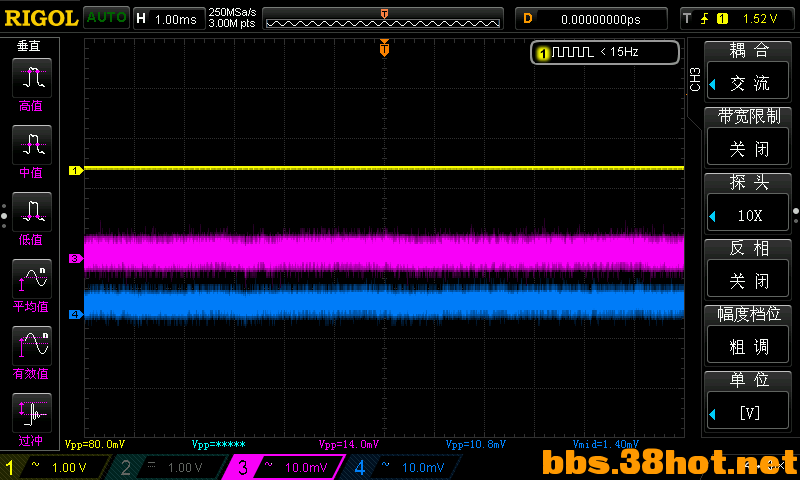
Task: Click the channel 4 blue ground marker
Action: click(x=76, y=314)
